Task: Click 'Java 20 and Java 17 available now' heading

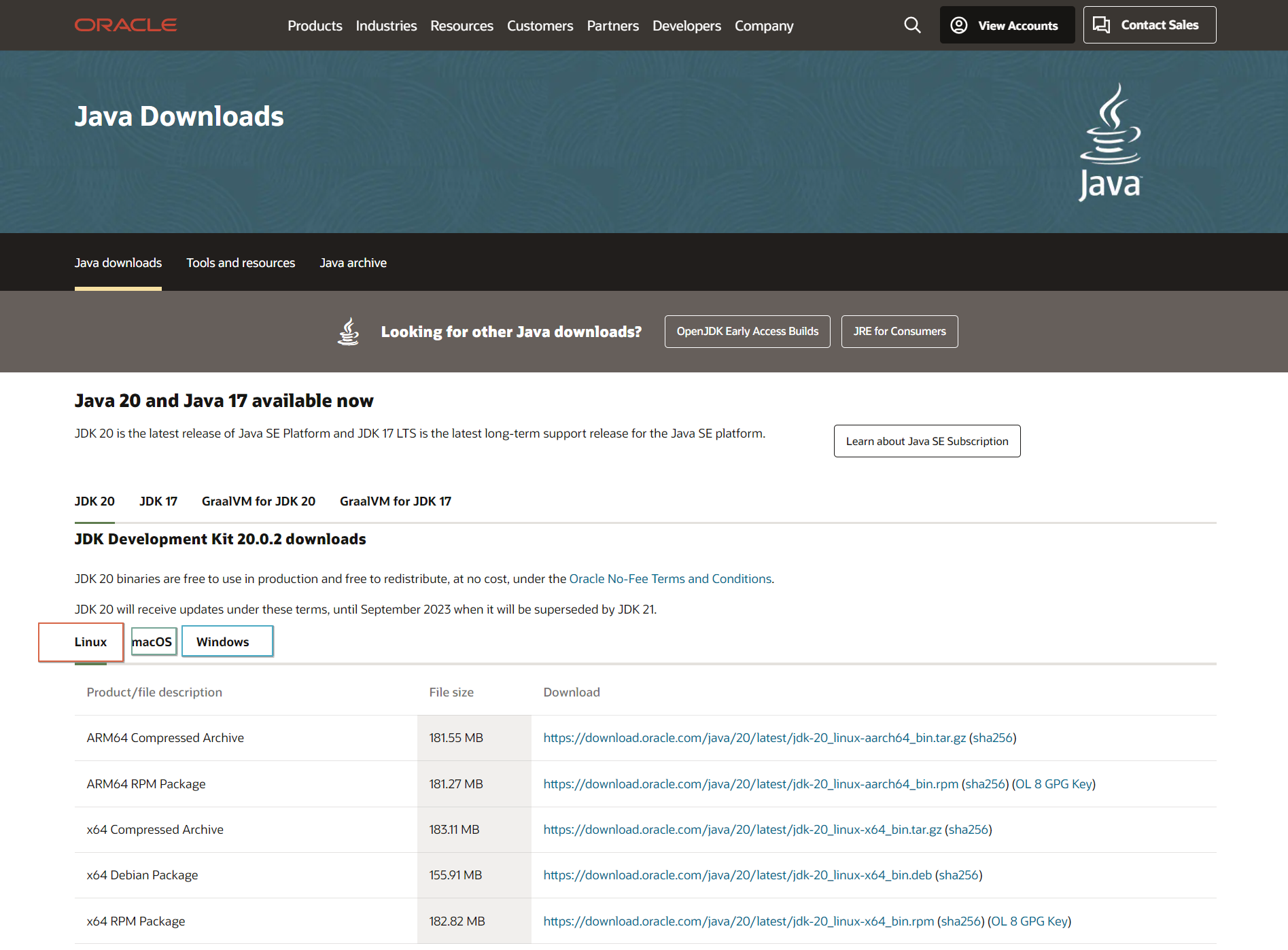Action: coord(224,401)
